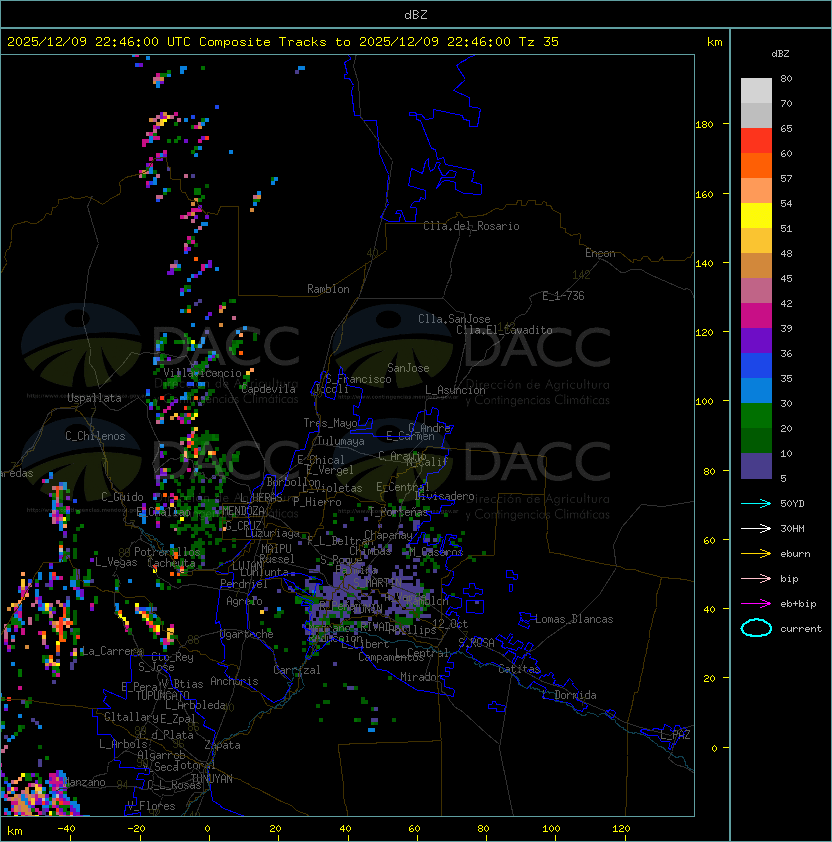Select the purple 36–39 dBZ swatch
Viewport: 832px width, 842px height.
pos(756,340)
